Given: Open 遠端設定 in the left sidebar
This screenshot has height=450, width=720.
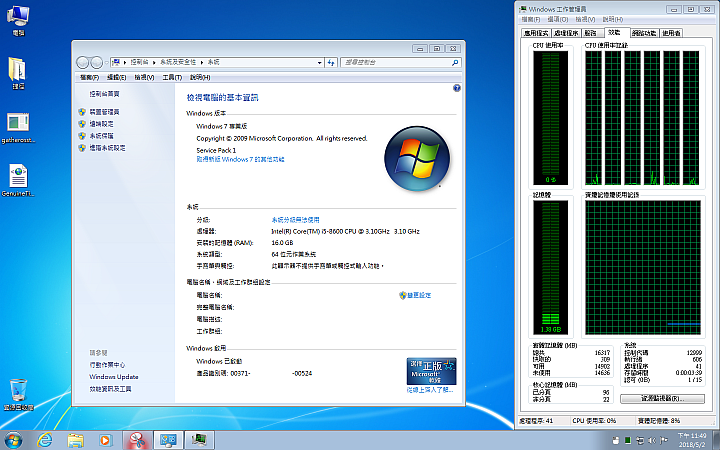Looking at the screenshot, I should [x=101, y=124].
